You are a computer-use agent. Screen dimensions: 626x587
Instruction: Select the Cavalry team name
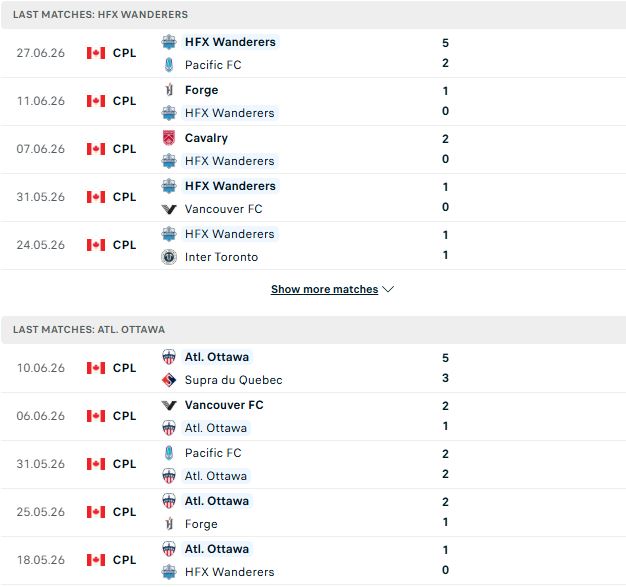coord(206,138)
